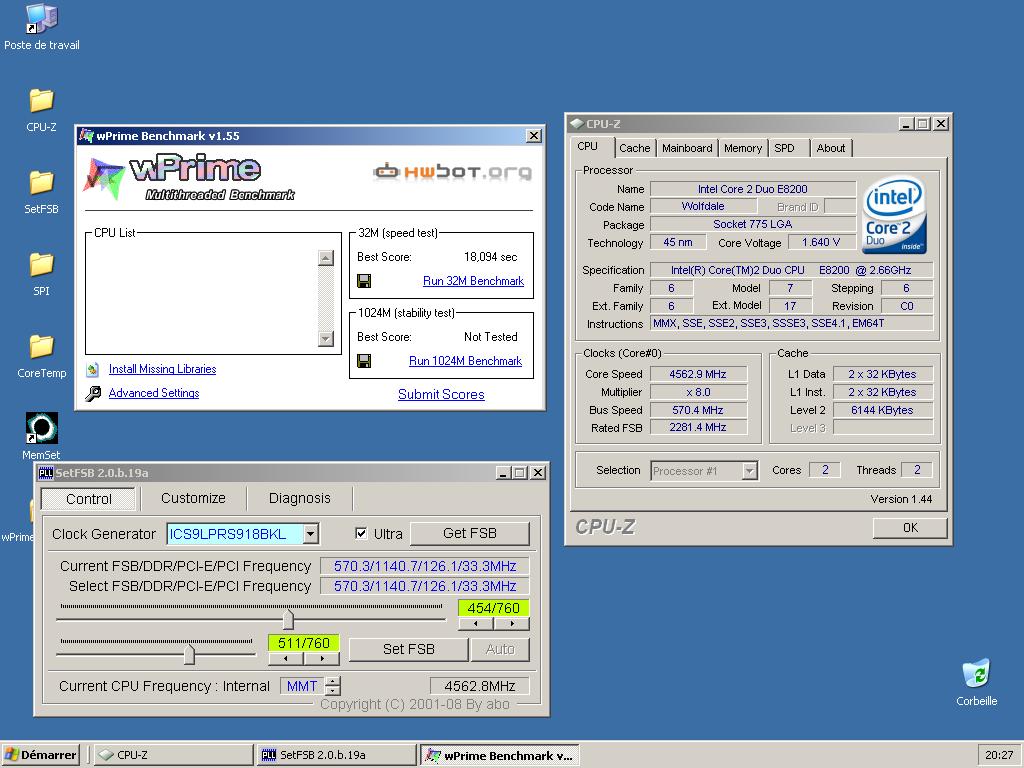The image size is (1024, 768).
Task: Click Run 1024M Benchmark link
Action: [x=465, y=360]
